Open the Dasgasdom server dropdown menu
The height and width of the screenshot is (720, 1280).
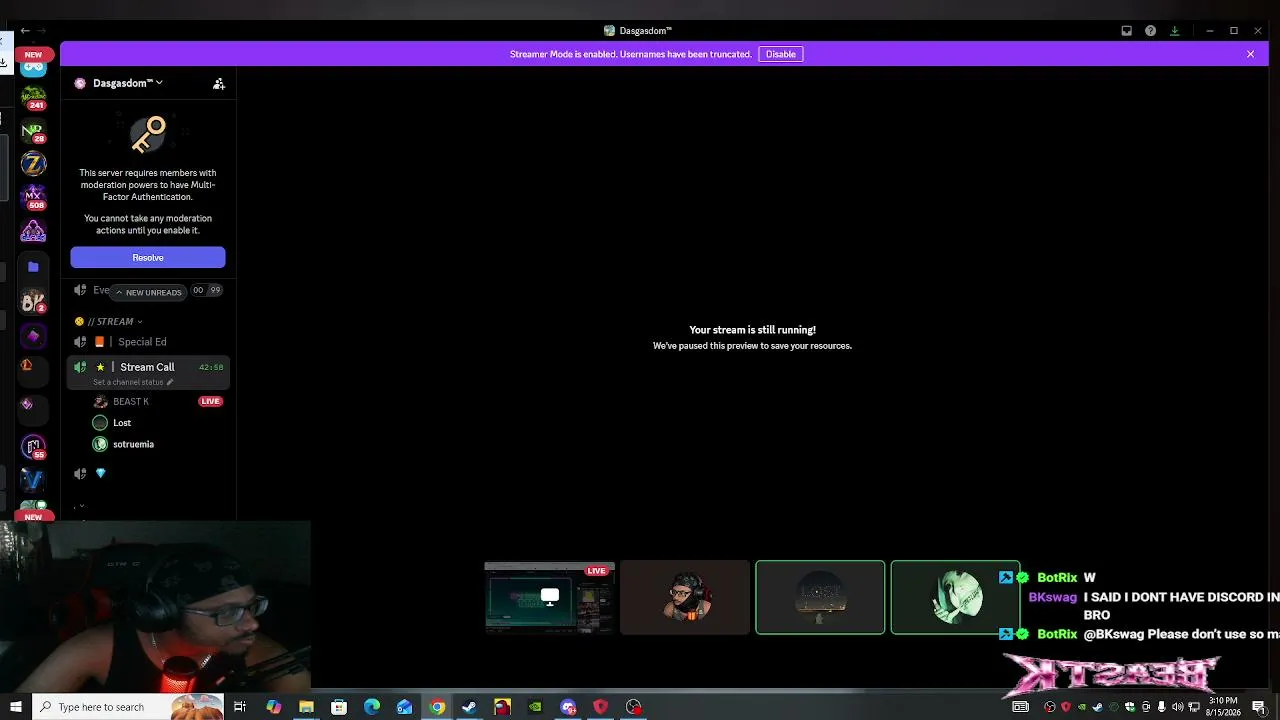128,83
